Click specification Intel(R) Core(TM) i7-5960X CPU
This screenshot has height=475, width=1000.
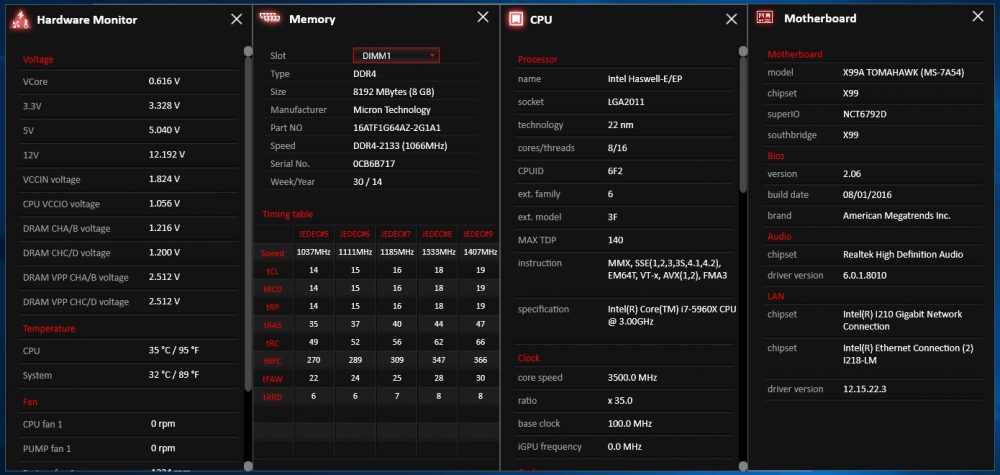click(672, 309)
